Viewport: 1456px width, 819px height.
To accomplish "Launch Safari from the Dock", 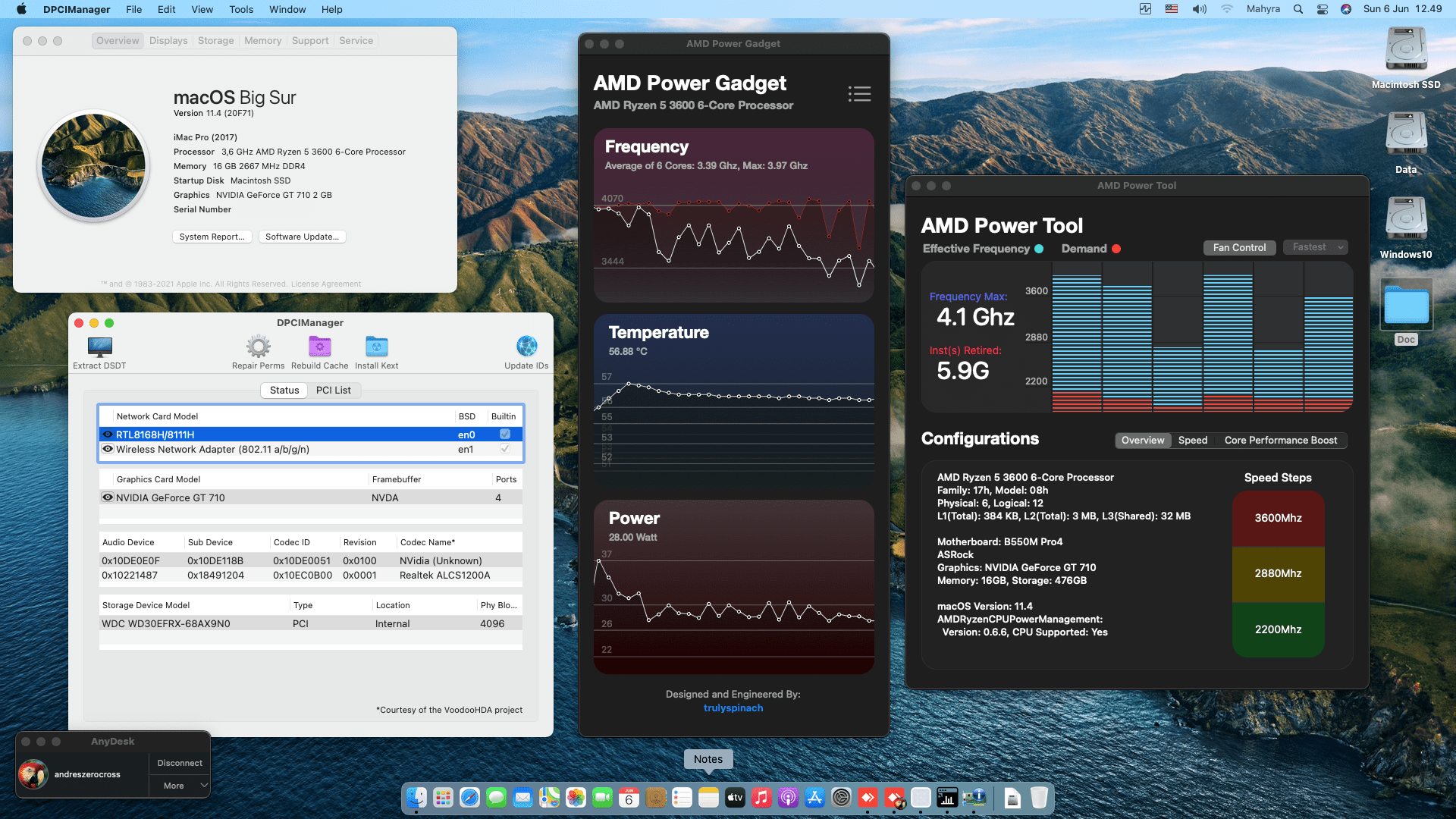I will pos(469,797).
